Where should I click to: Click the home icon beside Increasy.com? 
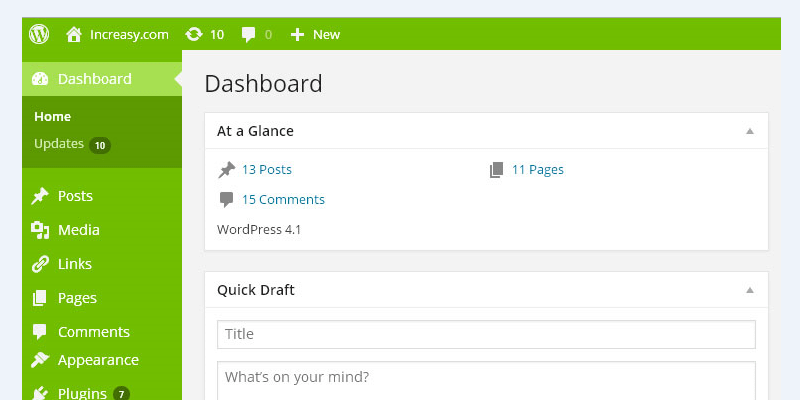click(73, 34)
